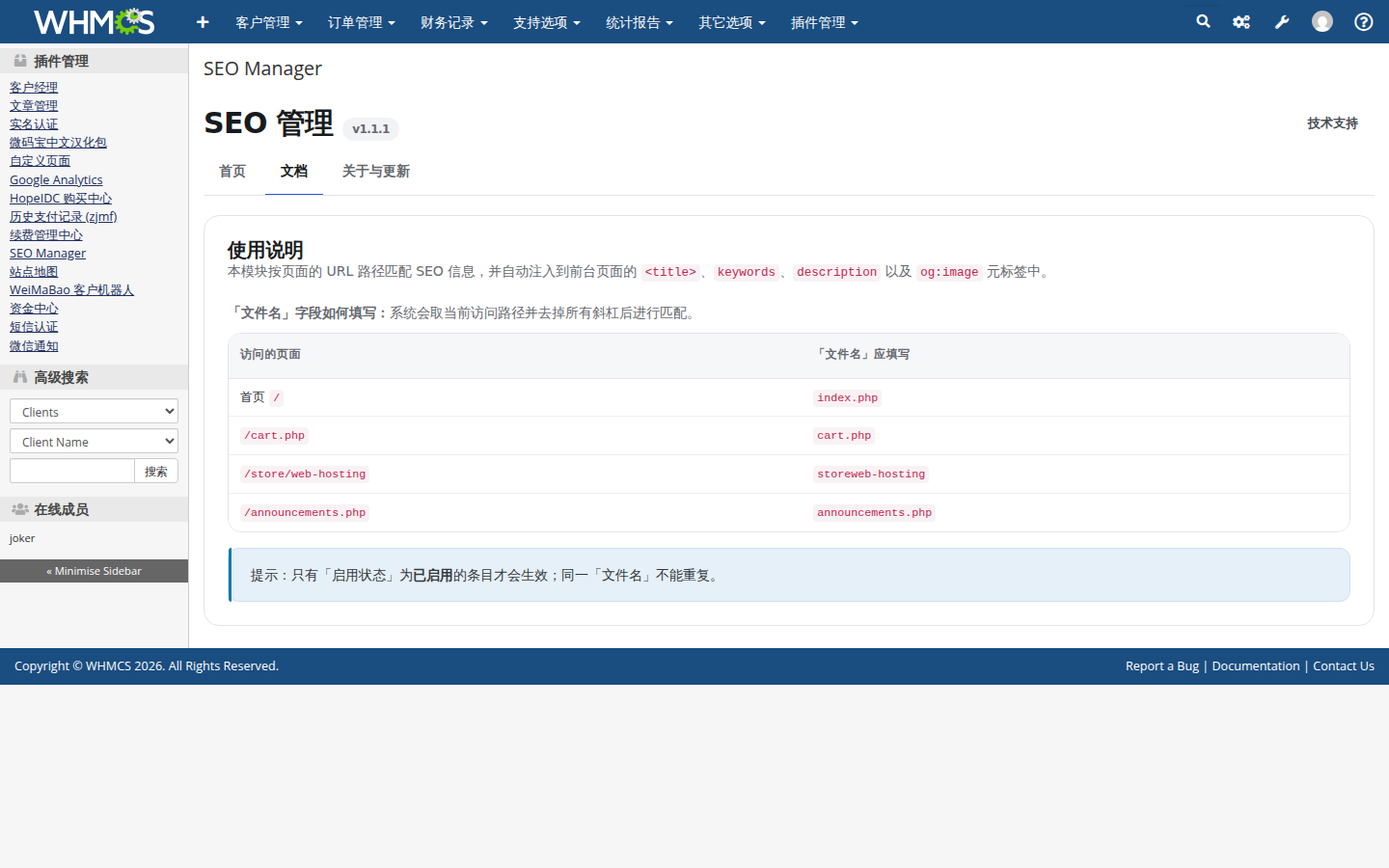Open the user avatar account menu
Viewport: 1389px width, 868px height.
coord(1322,21)
